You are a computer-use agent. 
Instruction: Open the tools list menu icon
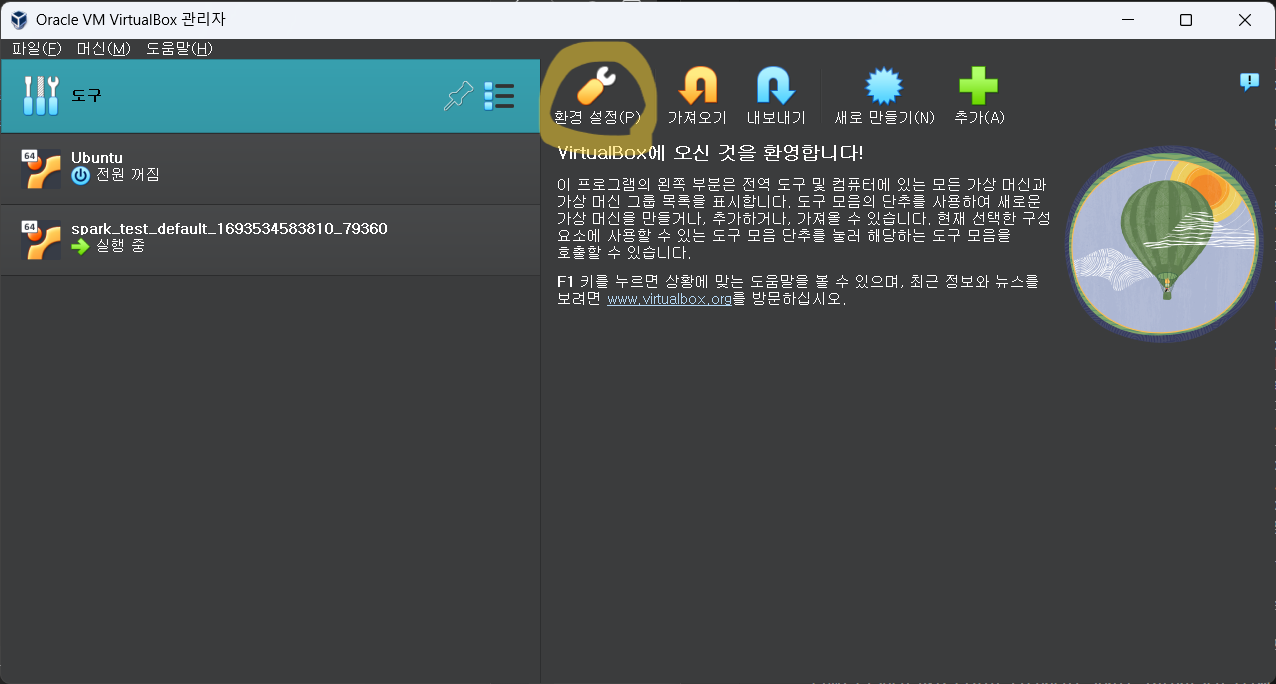[498, 96]
